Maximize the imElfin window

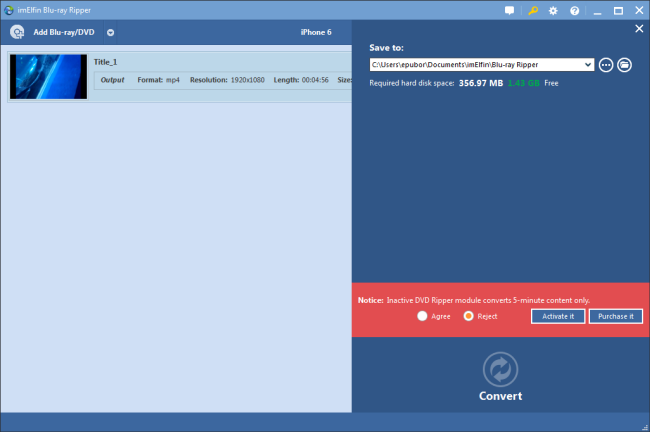pyautogui.click(x=618, y=11)
